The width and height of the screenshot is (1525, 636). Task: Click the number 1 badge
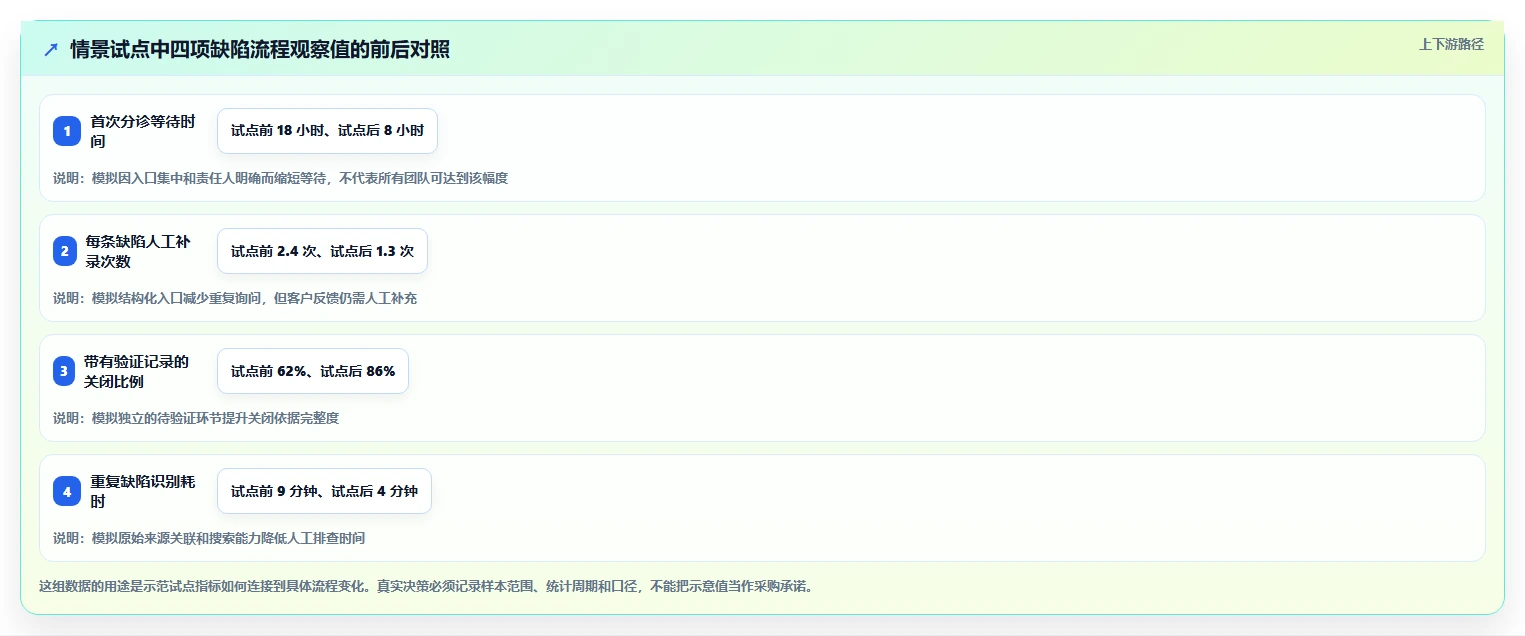(x=67, y=131)
